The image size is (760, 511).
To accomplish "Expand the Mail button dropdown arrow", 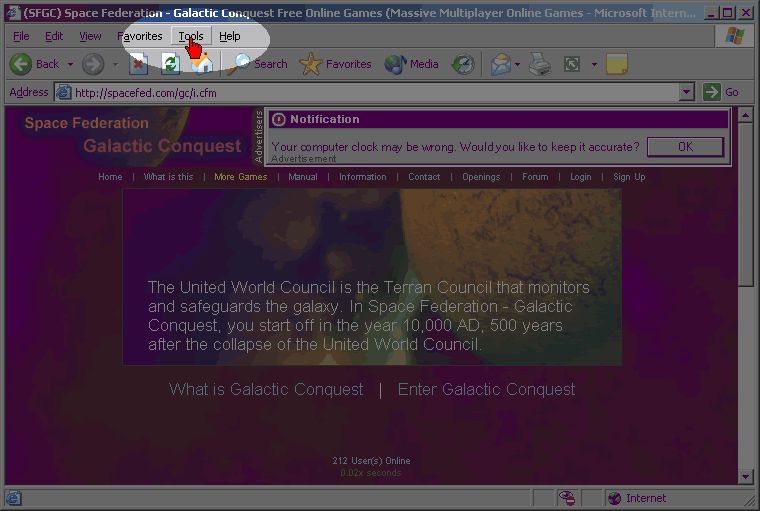I will coord(518,64).
